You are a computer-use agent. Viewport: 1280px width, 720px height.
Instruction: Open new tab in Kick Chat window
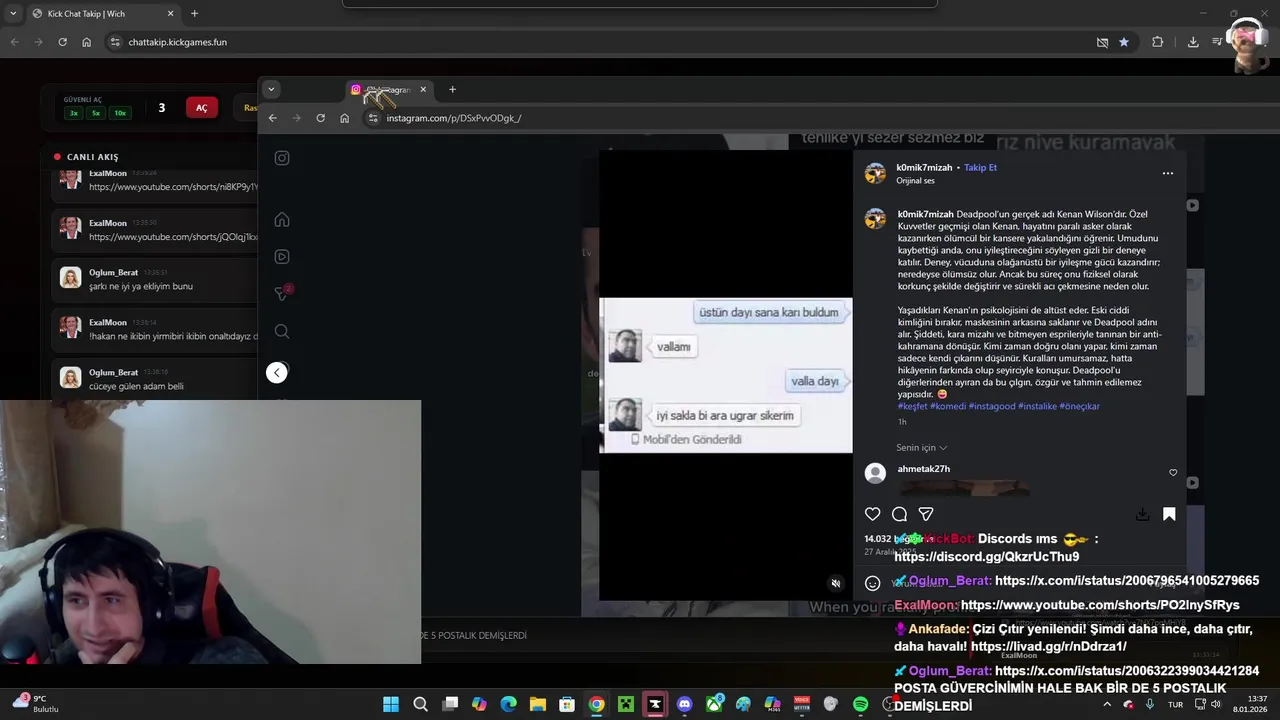194,14
